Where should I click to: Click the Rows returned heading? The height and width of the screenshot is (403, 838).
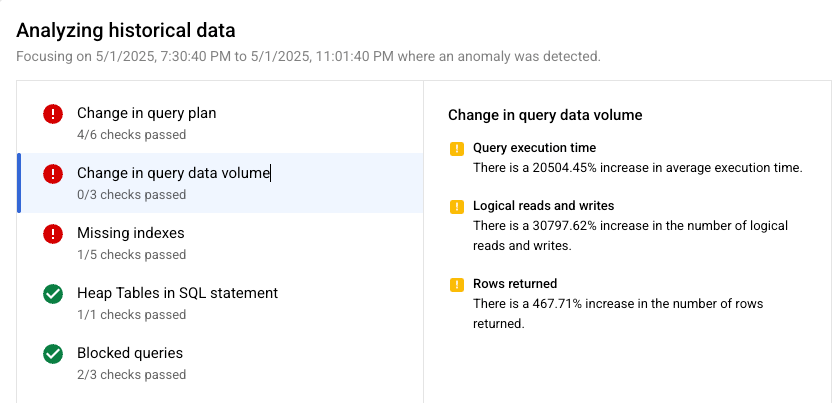click(x=514, y=284)
